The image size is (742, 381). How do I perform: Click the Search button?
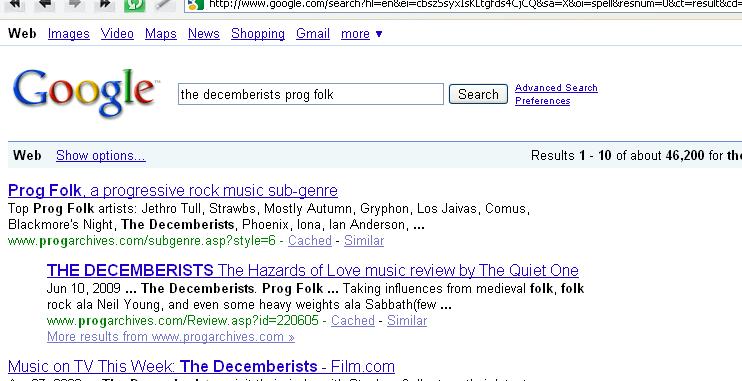(478, 94)
